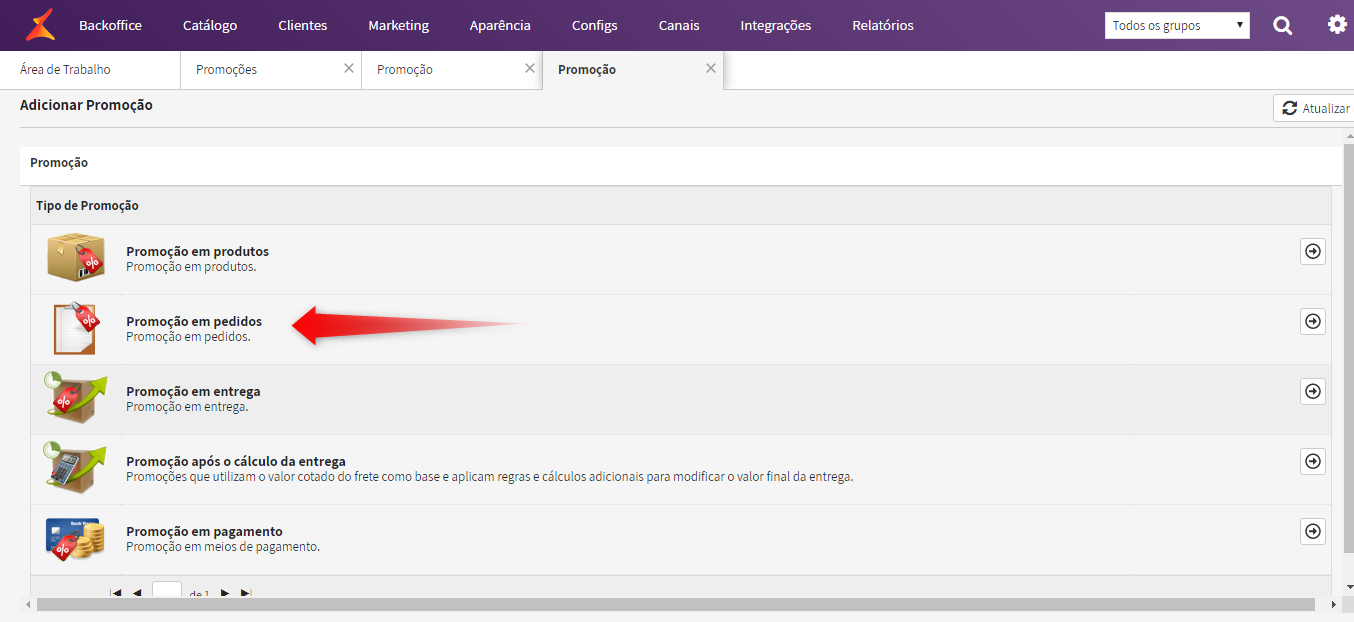Click the clipboard icon for Promoção em pedidos
Viewport: 1354px width, 622px height.
coord(75,328)
